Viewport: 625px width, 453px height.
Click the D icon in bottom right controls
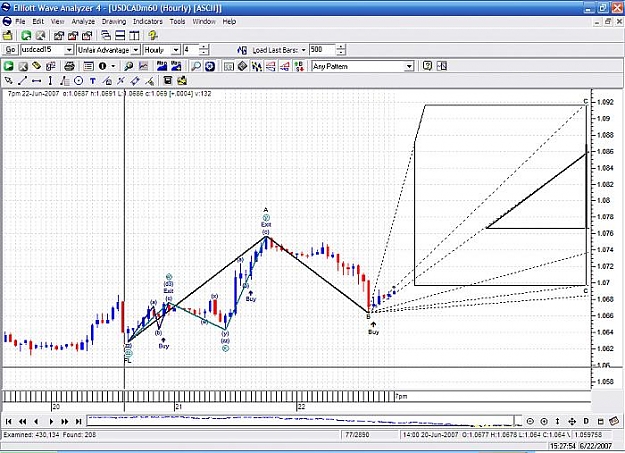pos(586,421)
